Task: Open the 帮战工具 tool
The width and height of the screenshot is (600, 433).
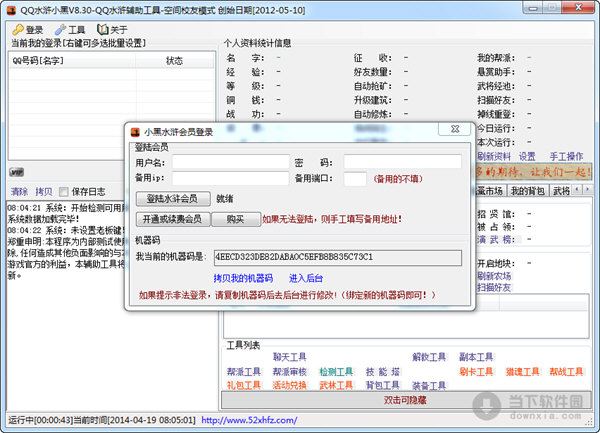Action: point(566,371)
